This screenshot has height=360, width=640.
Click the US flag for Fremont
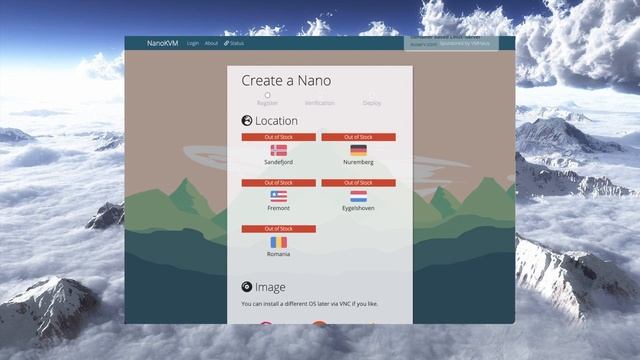[x=278, y=196]
